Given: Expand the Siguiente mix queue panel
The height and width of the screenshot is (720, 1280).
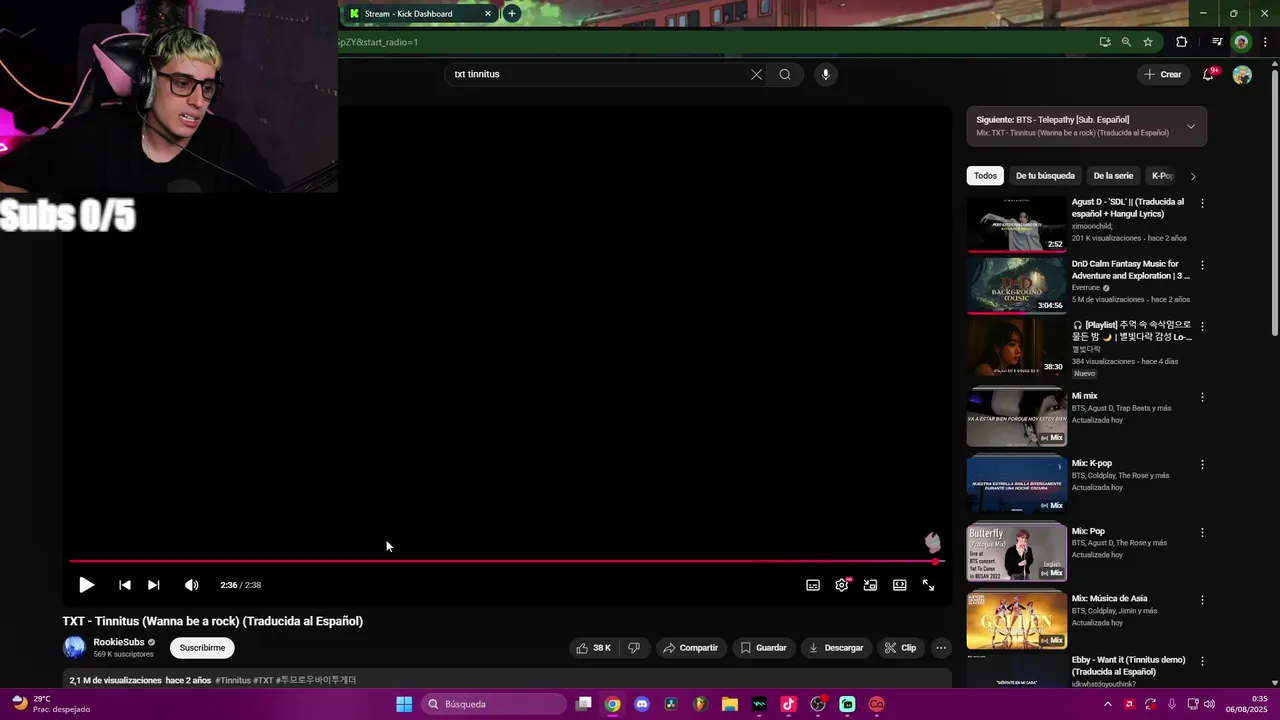Looking at the screenshot, I should [1190, 126].
